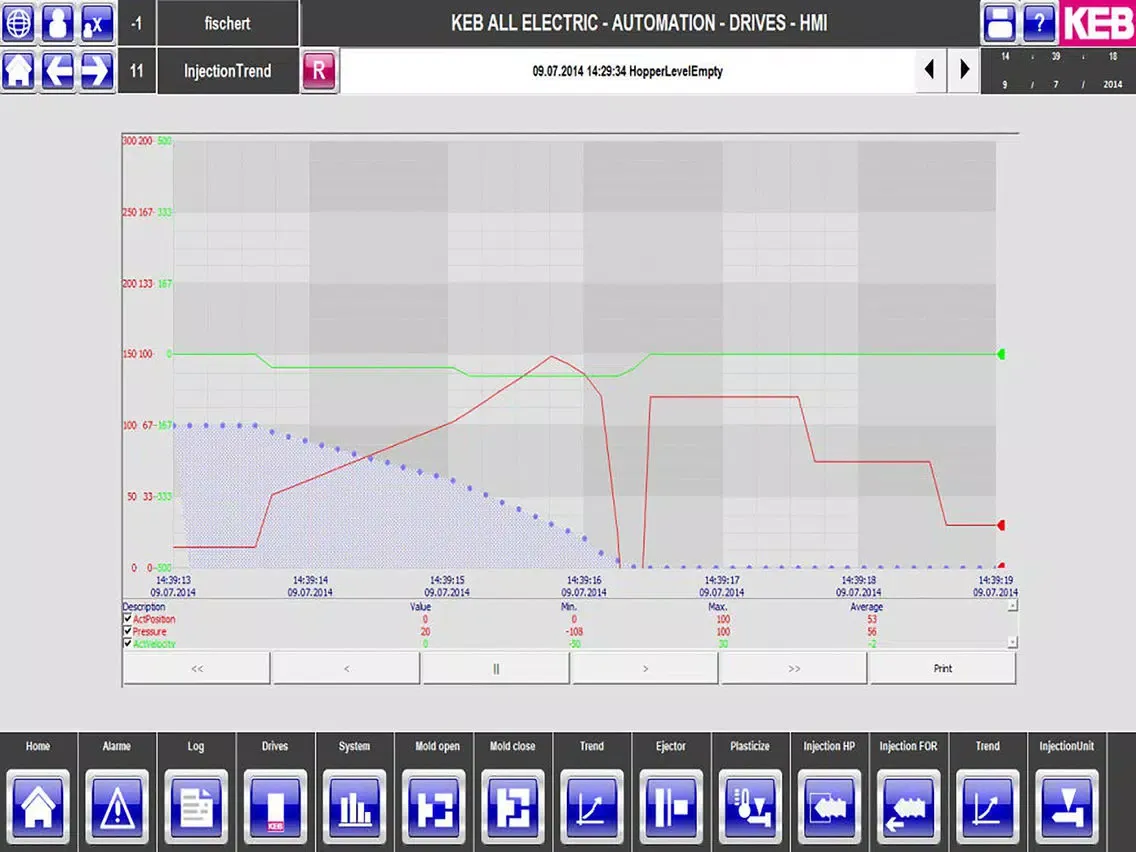Open the Log document icon
This screenshot has width=1136, height=852.
pos(196,805)
